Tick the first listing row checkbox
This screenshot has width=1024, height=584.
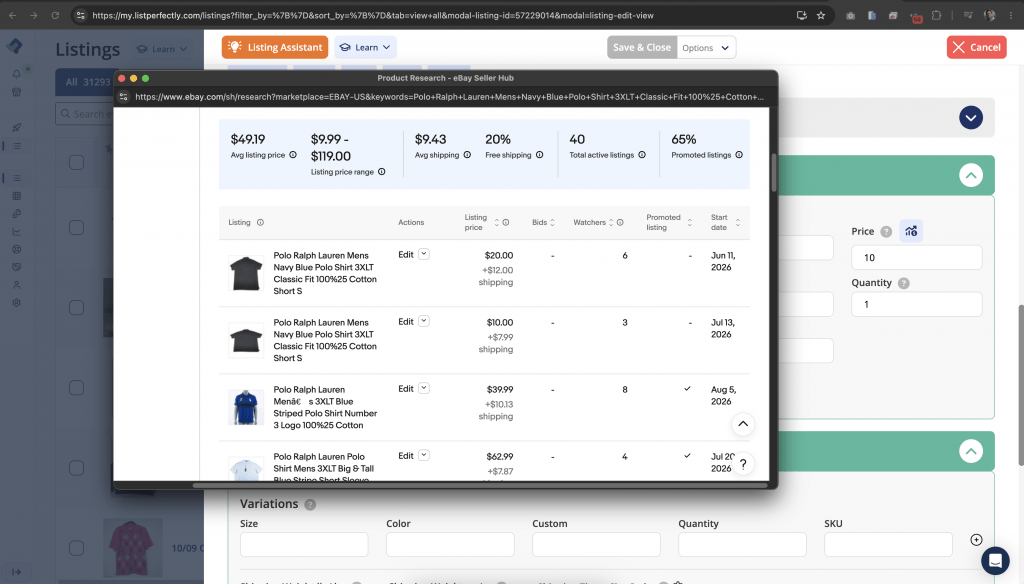coord(76,162)
